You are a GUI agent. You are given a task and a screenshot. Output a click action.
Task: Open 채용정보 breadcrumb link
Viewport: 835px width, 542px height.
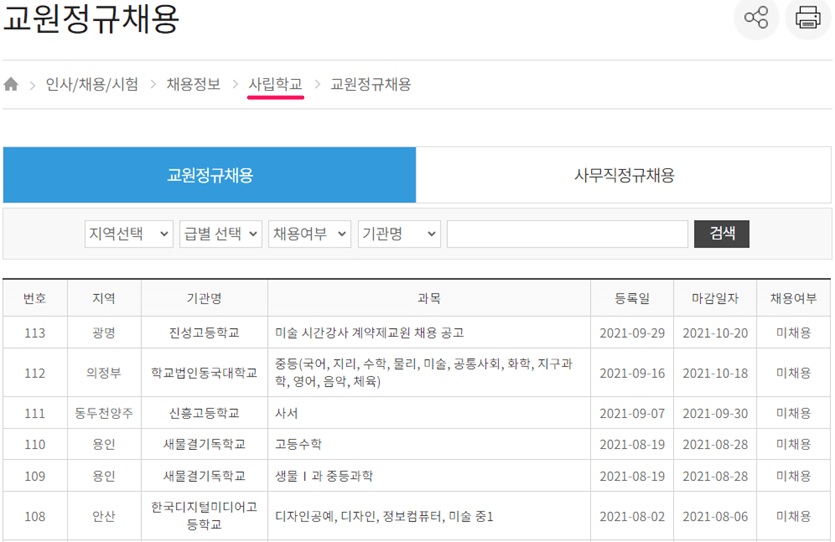click(x=193, y=84)
